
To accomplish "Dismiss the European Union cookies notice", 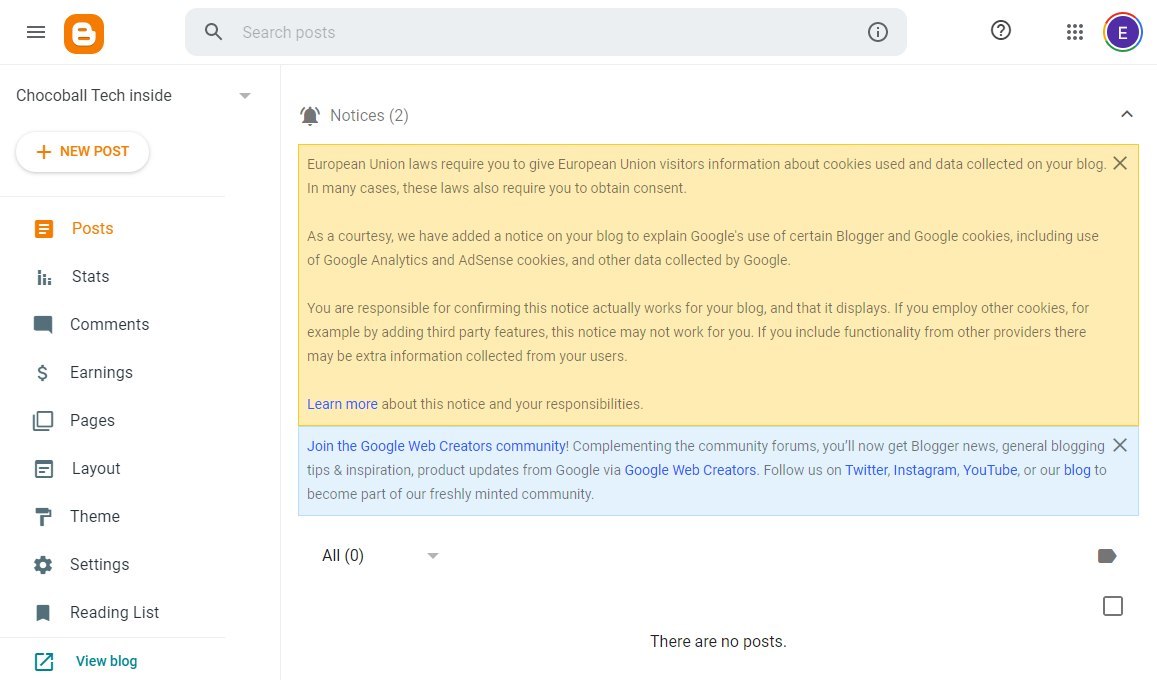I will click(1119, 163).
